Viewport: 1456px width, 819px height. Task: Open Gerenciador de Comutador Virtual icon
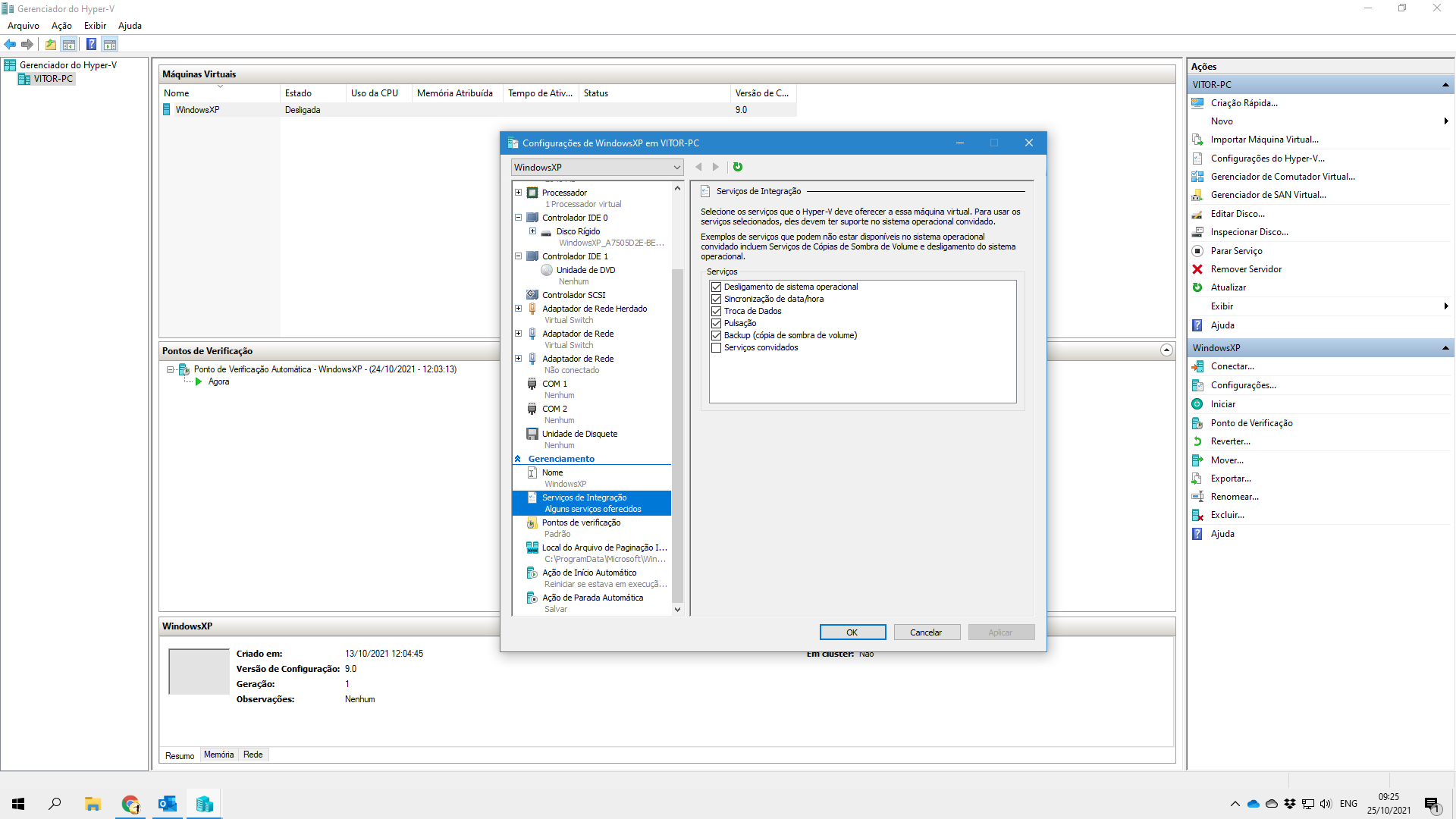click(x=1197, y=177)
